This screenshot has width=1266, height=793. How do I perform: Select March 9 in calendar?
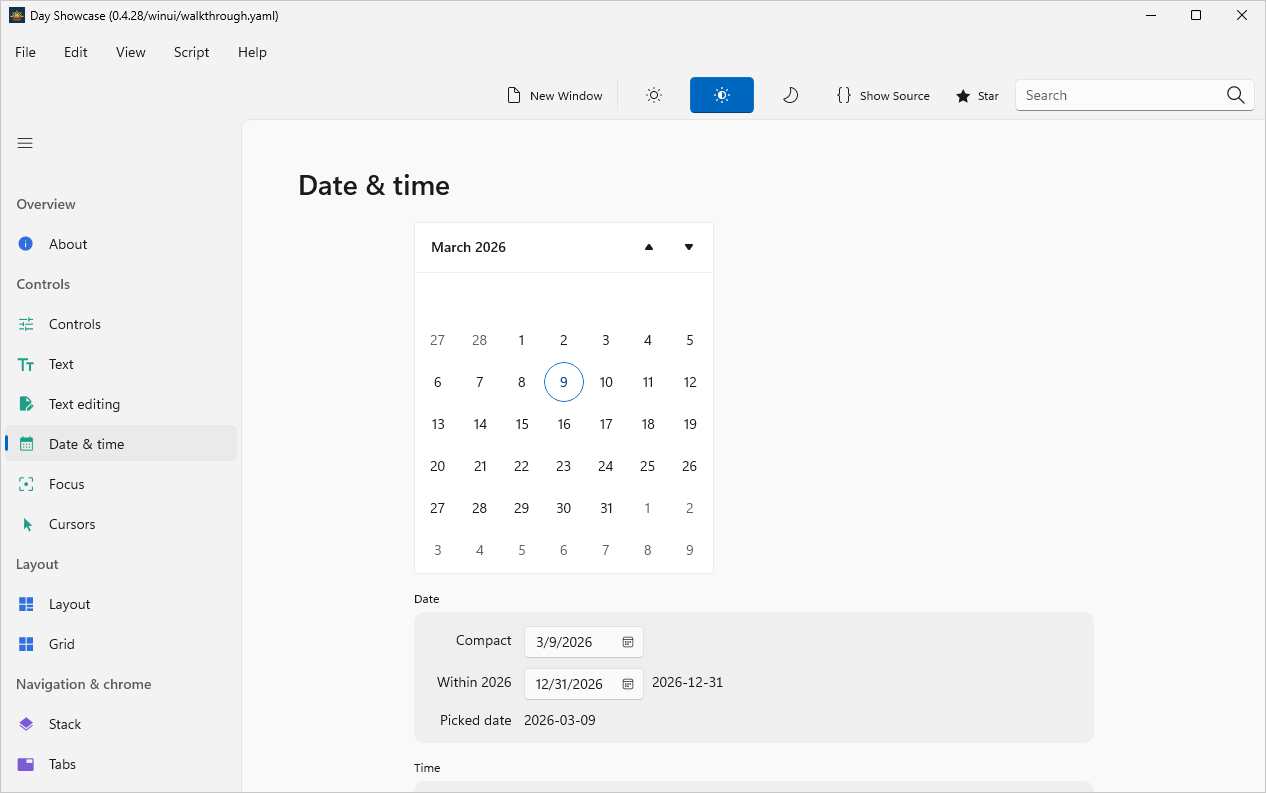[564, 382]
